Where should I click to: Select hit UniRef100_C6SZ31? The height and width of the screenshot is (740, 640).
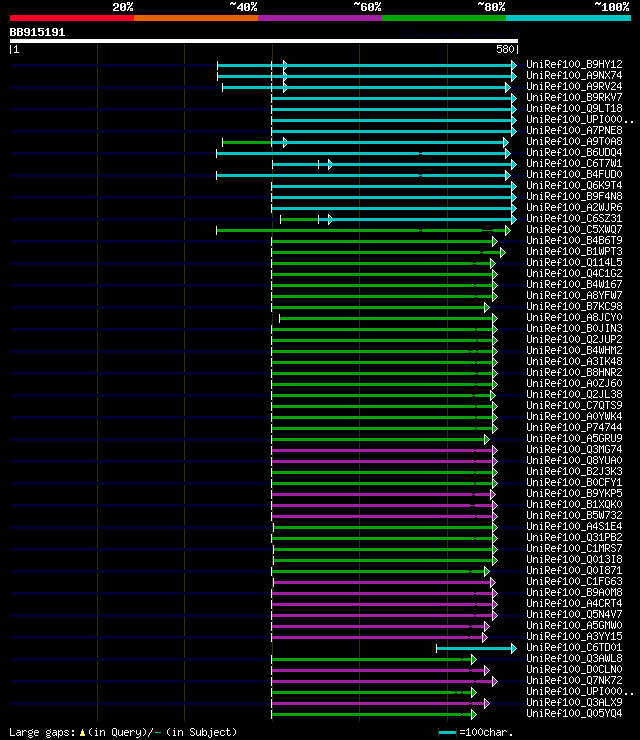tap(574, 218)
